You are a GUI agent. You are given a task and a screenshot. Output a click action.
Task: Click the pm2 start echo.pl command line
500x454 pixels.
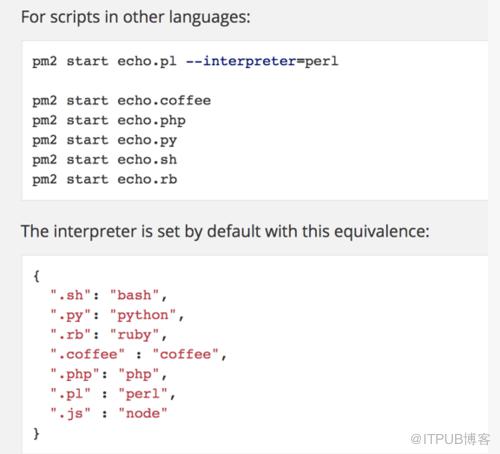click(185, 61)
